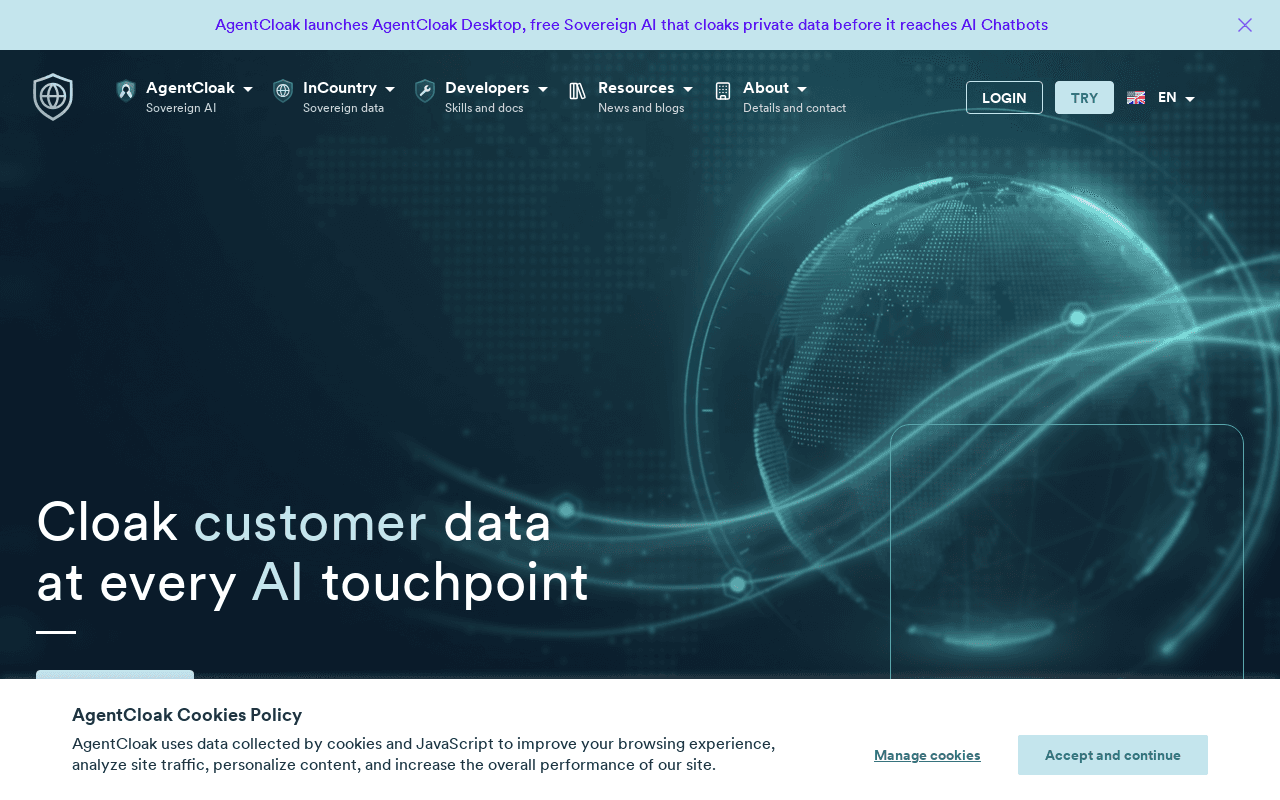The height and width of the screenshot is (800, 1280).
Task: Click the UK flag language icon
Action: point(1136,98)
